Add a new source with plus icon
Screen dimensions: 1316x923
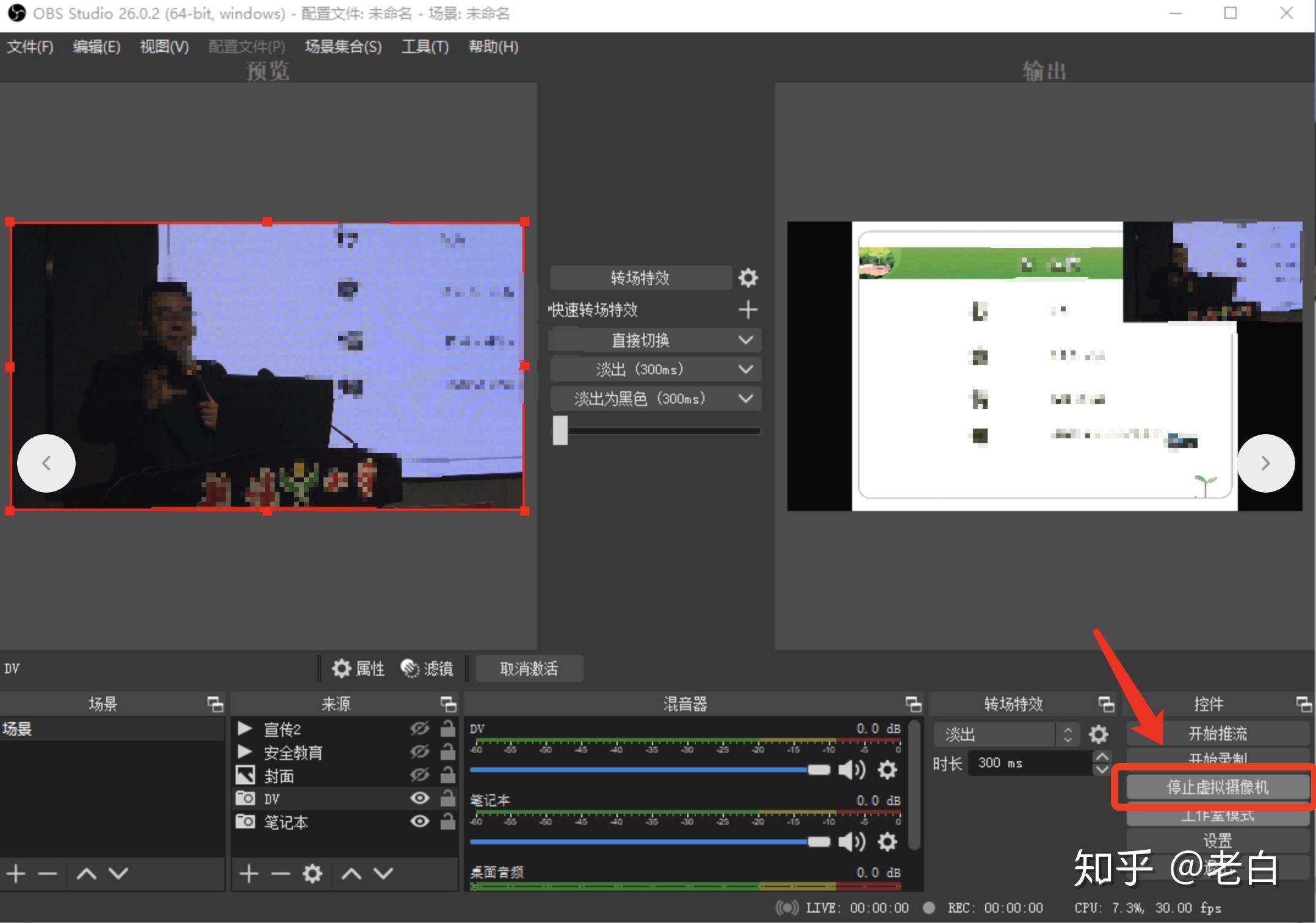point(248,874)
